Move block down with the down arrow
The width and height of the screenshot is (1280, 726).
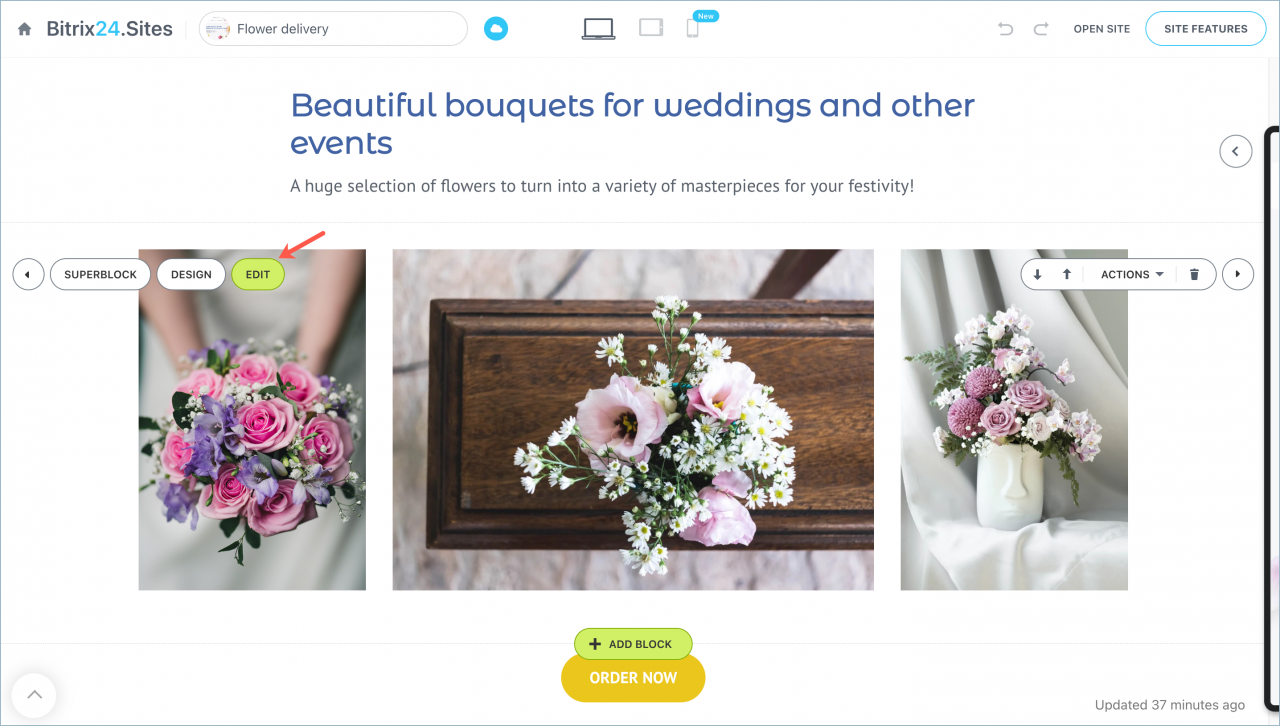click(1037, 274)
